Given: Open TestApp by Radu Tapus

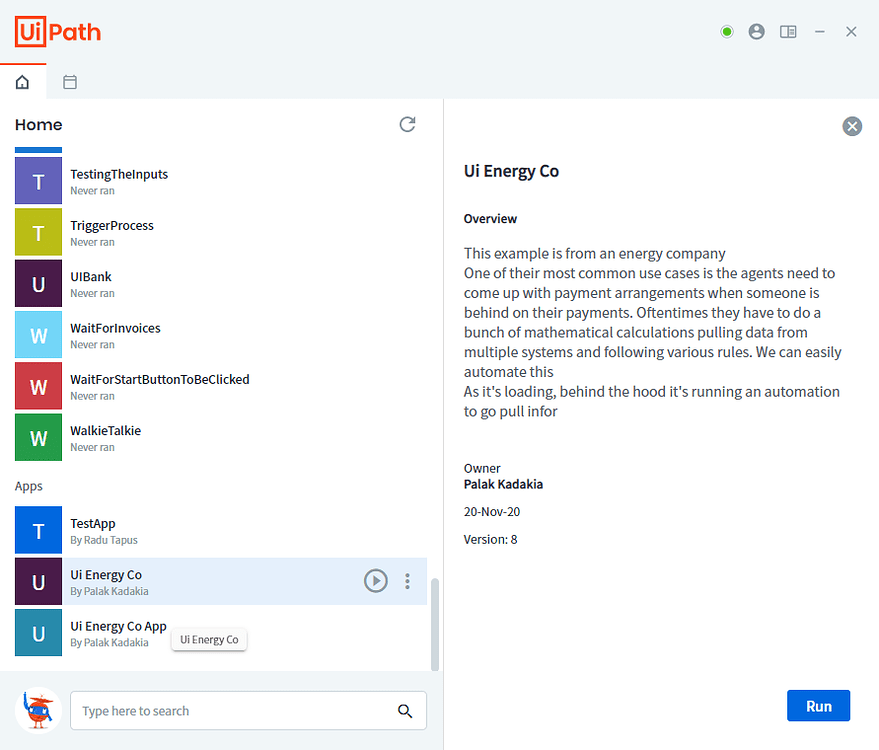Looking at the screenshot, I should coord(221,530).
